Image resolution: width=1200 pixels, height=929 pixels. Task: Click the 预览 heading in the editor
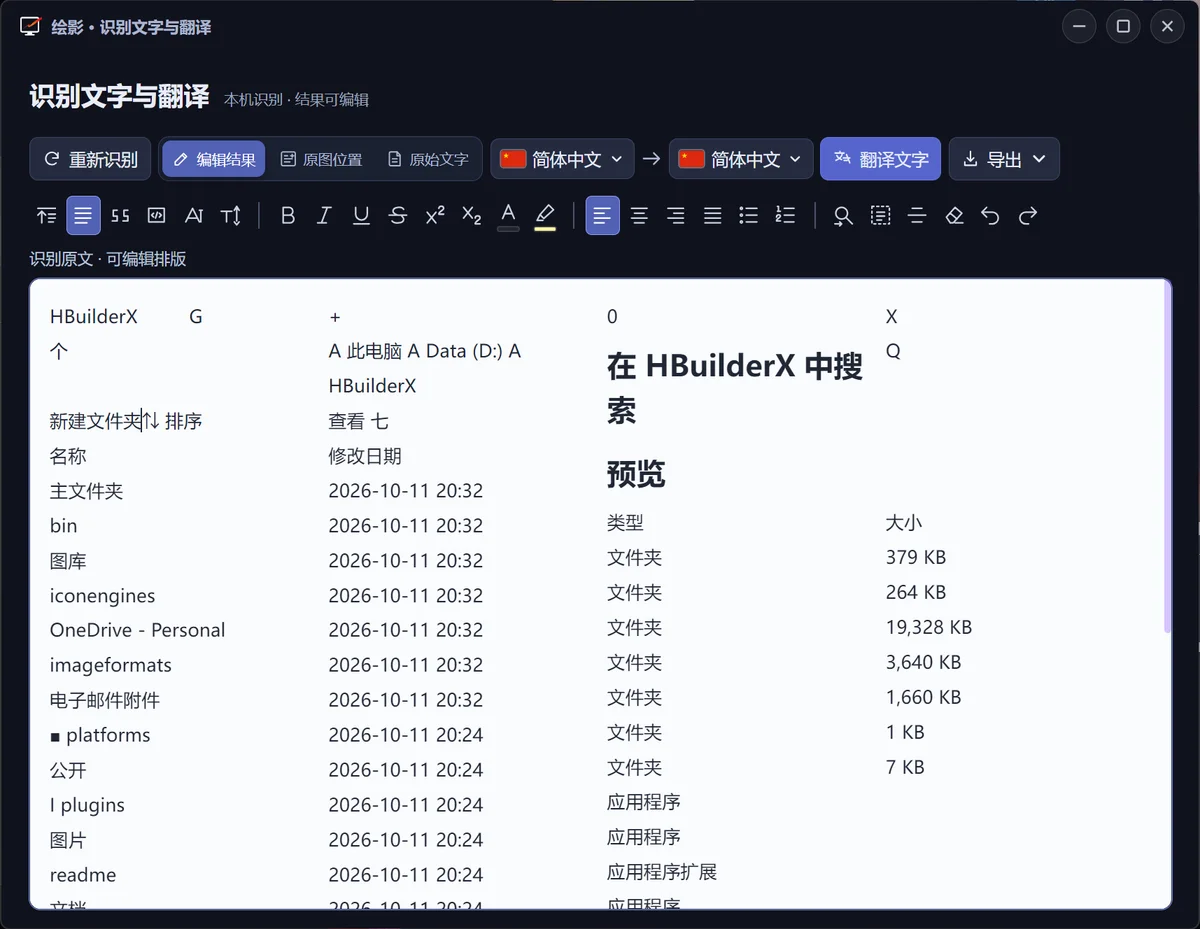(x=636, y=474)
